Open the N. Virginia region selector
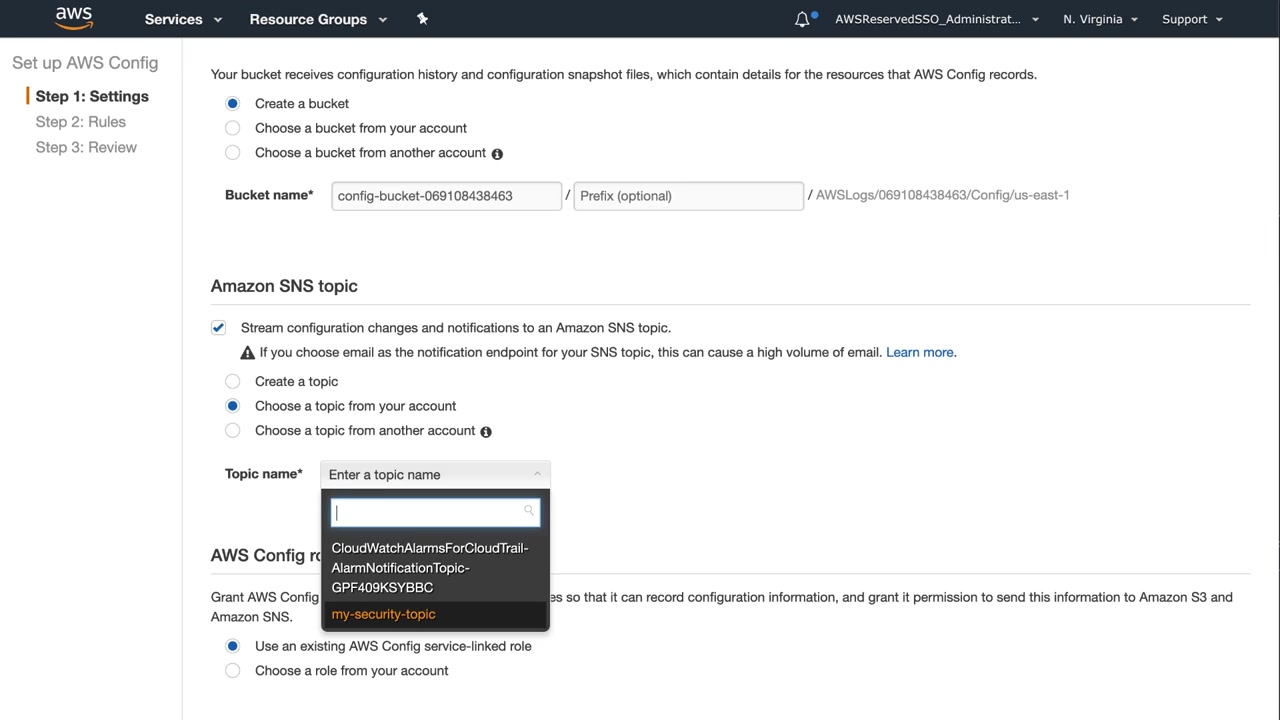The width and height of the screenshot is (1280, 720). pos(1100,19)
